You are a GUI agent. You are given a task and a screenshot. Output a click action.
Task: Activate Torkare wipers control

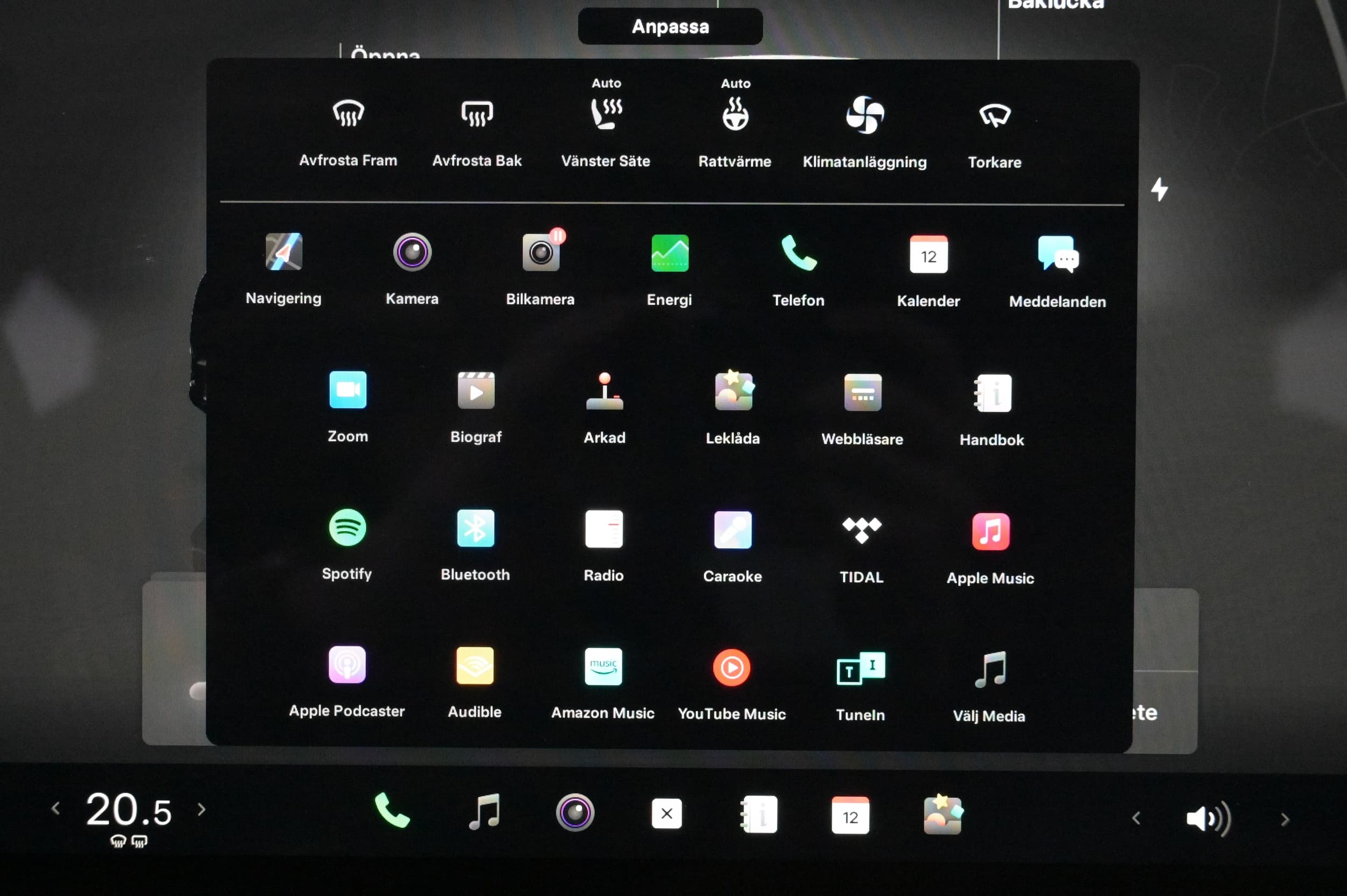point(995,115)
